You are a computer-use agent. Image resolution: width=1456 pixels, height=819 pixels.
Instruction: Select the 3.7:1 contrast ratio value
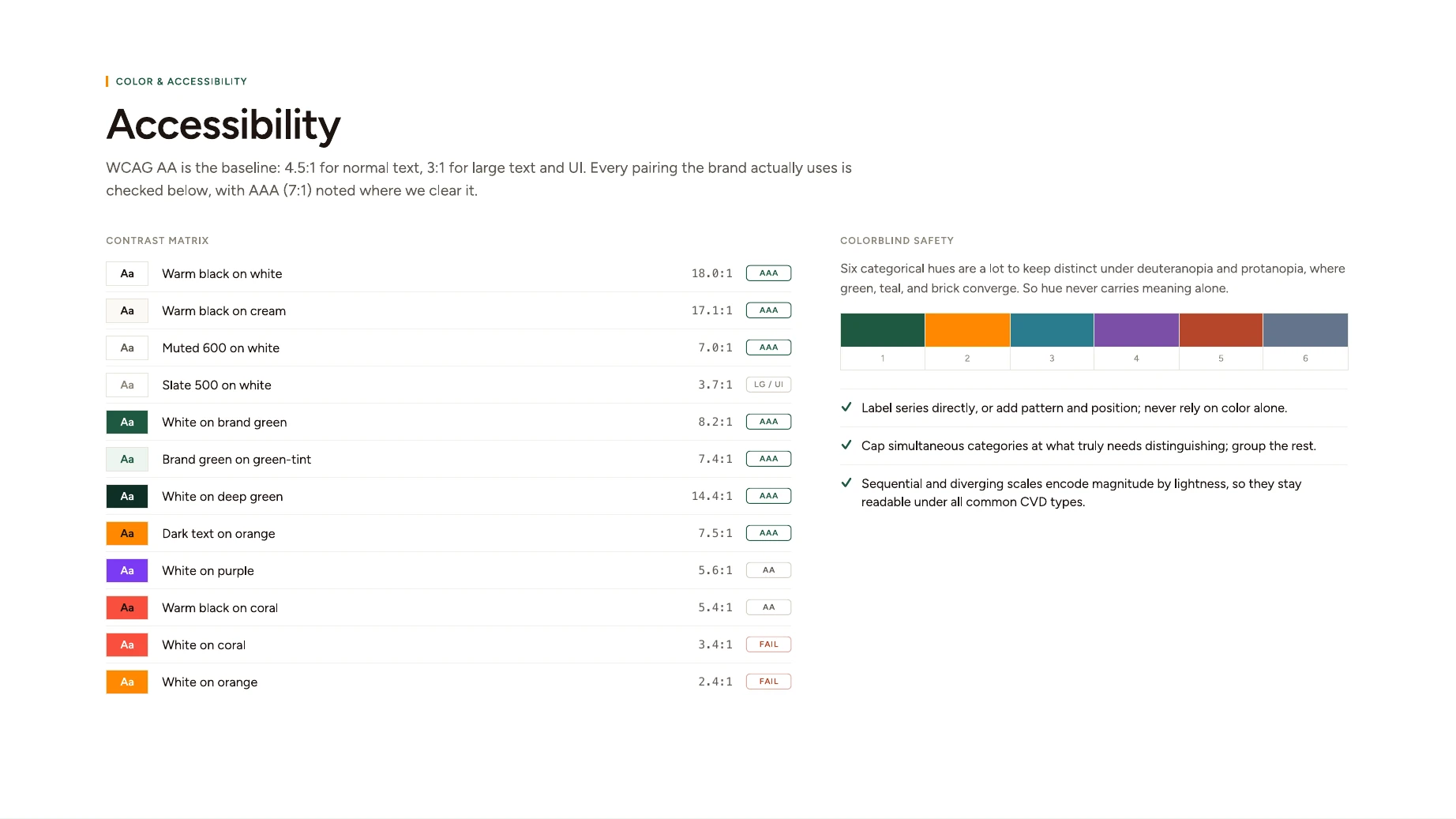click(x=715, y=385)
